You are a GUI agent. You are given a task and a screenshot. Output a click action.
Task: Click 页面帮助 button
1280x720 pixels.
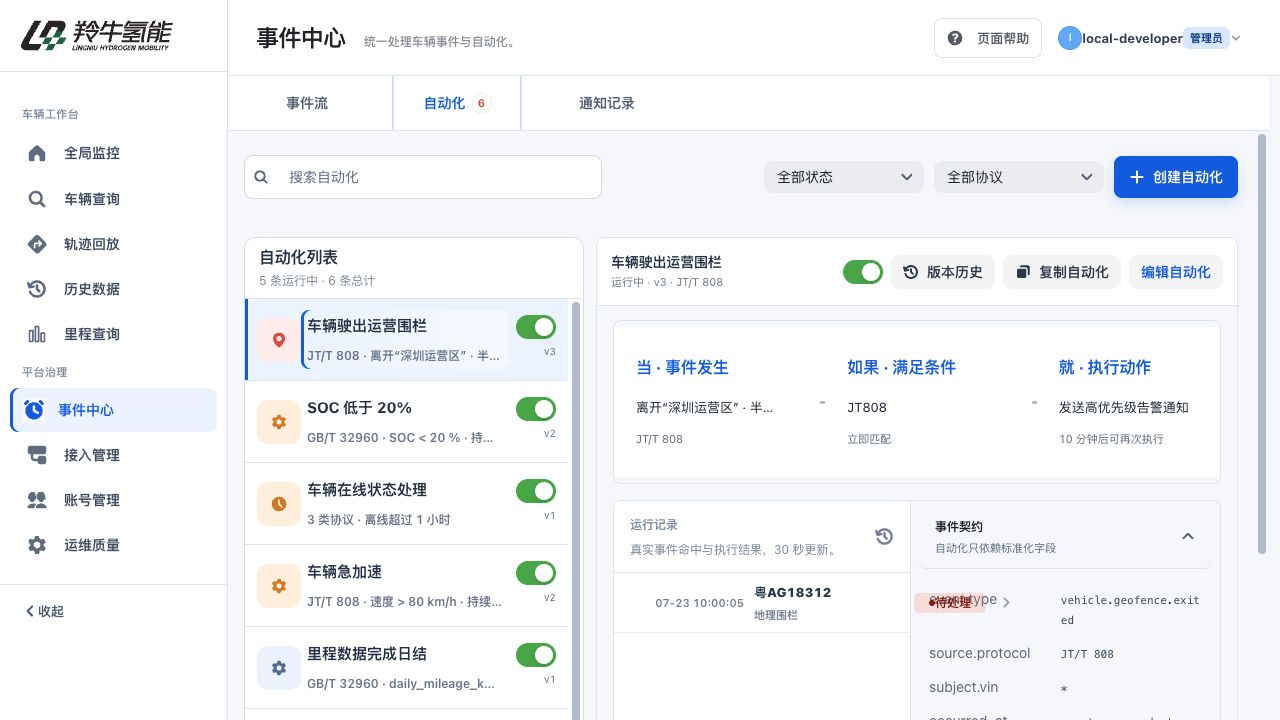coord(988,38)
